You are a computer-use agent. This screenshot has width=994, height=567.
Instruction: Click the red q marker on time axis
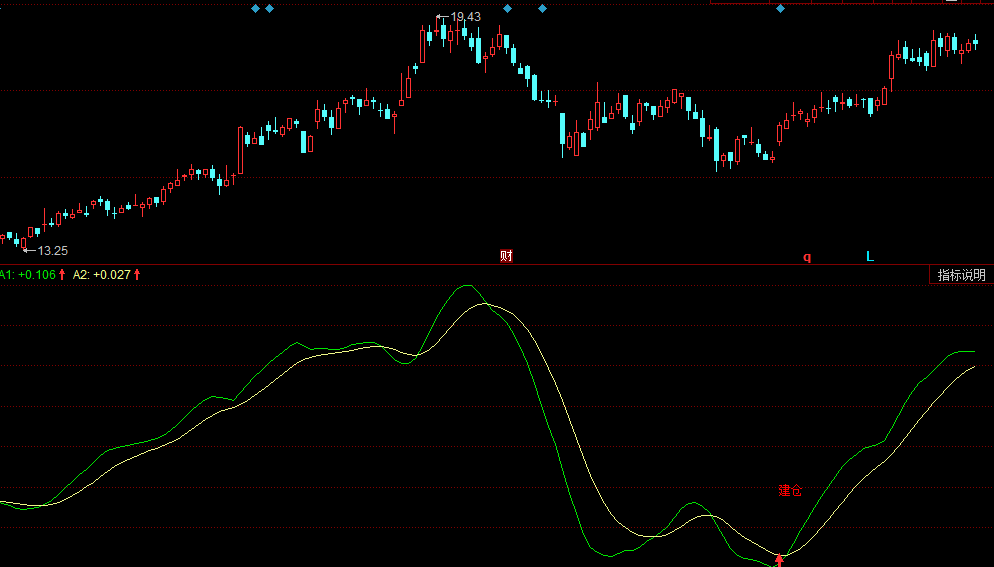click(807, 257)
